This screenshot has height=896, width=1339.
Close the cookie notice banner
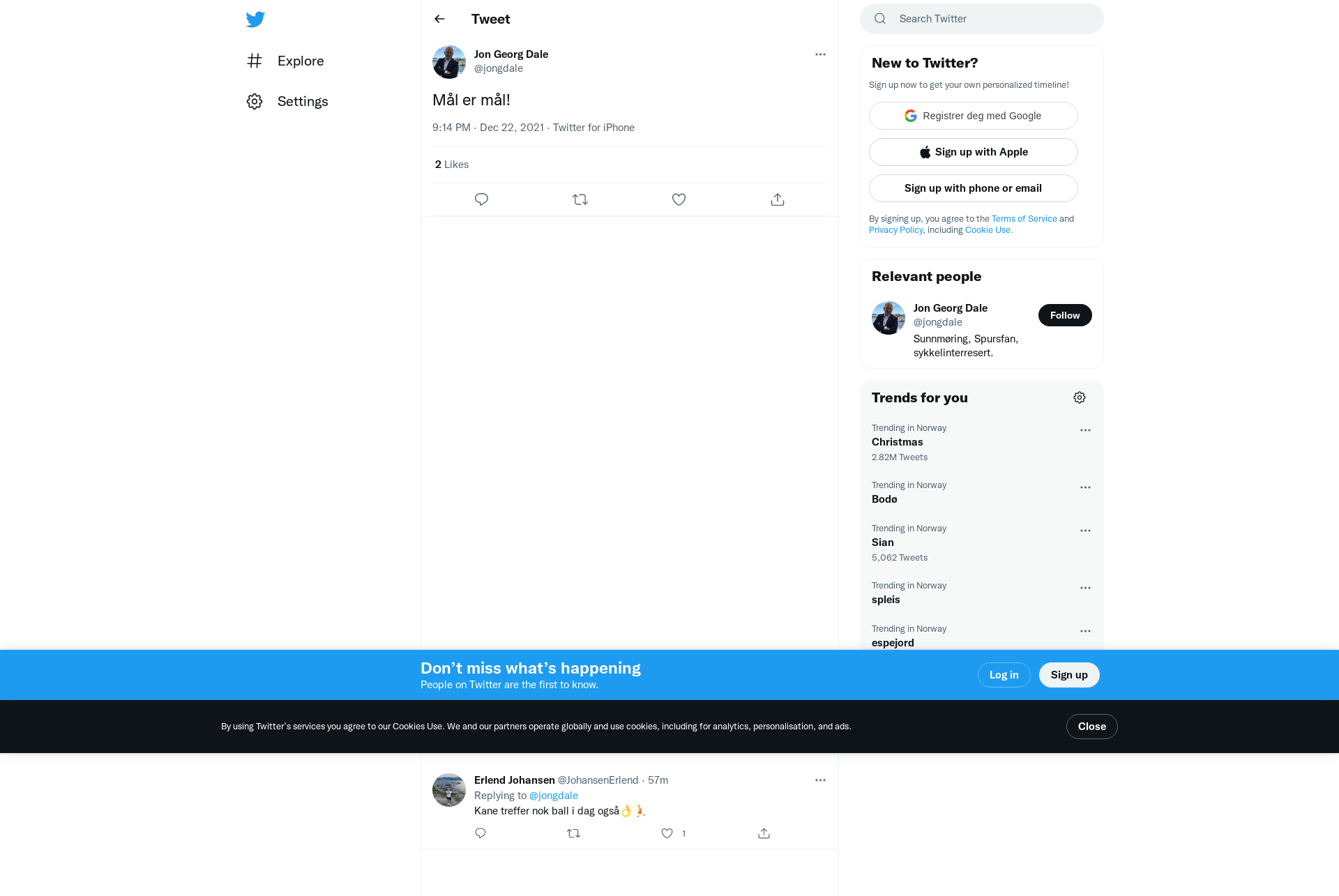tap(1092, 727)
